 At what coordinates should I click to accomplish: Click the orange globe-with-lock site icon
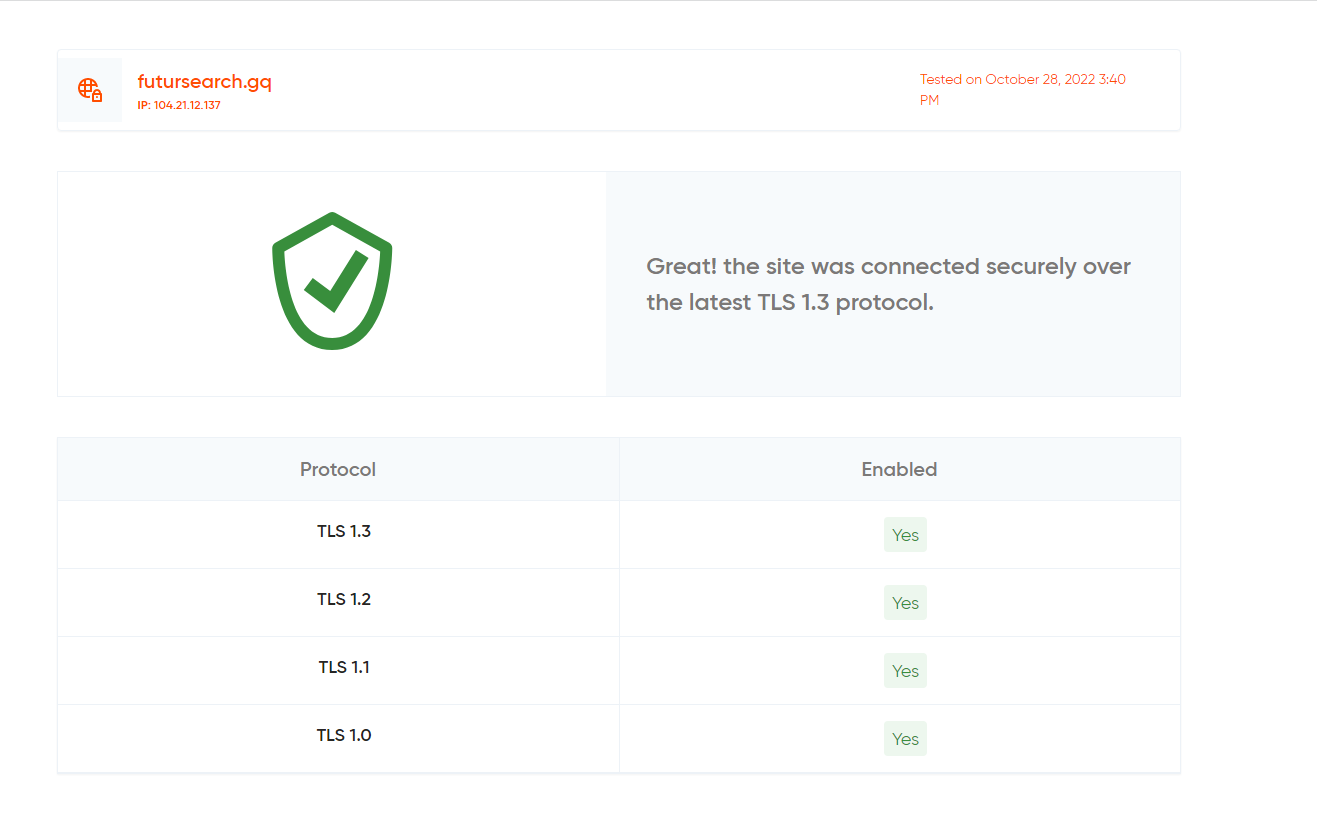91,90
